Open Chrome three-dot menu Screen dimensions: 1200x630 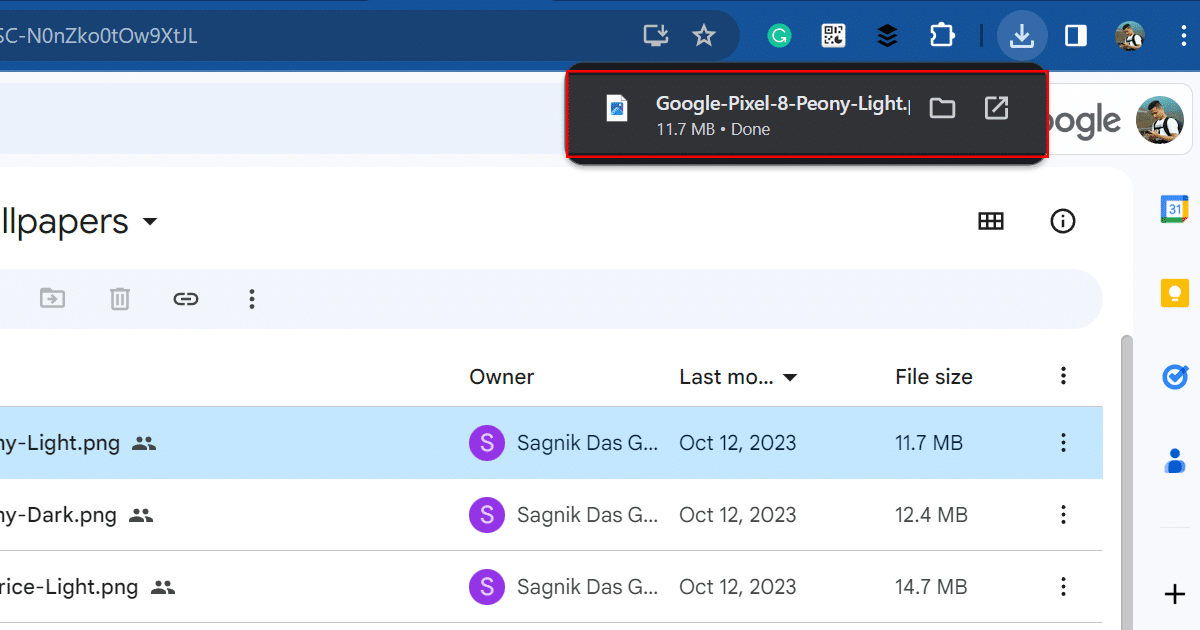[x=1183, y=37]
